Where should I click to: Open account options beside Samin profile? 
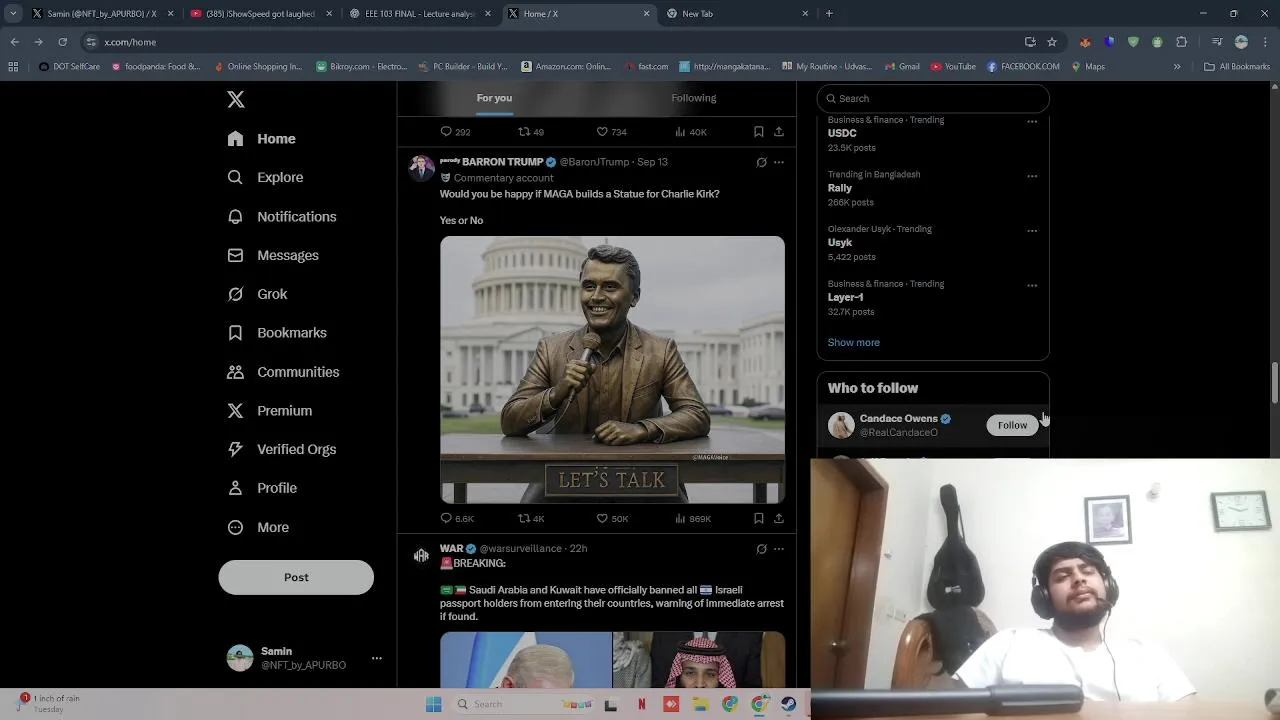377,658
